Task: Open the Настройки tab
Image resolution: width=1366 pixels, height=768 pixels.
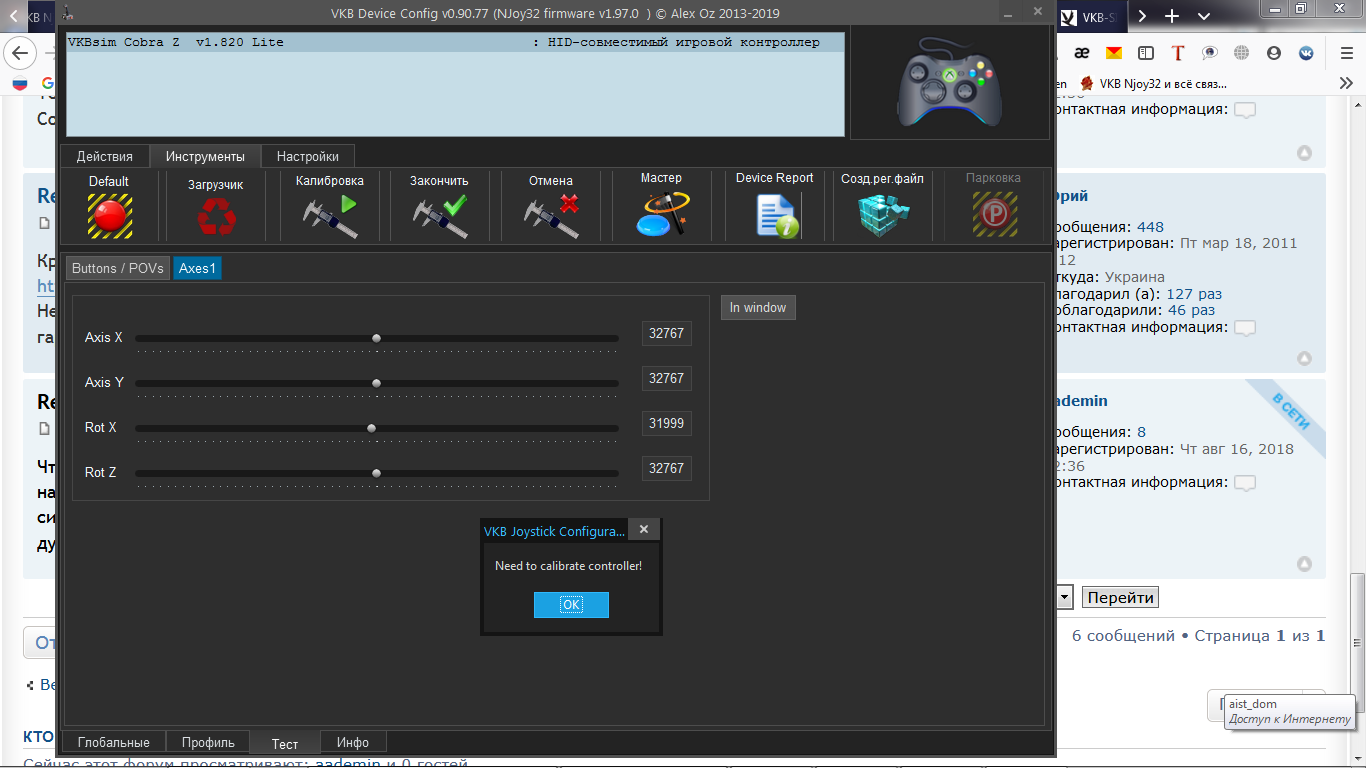Action: (308, 156)
